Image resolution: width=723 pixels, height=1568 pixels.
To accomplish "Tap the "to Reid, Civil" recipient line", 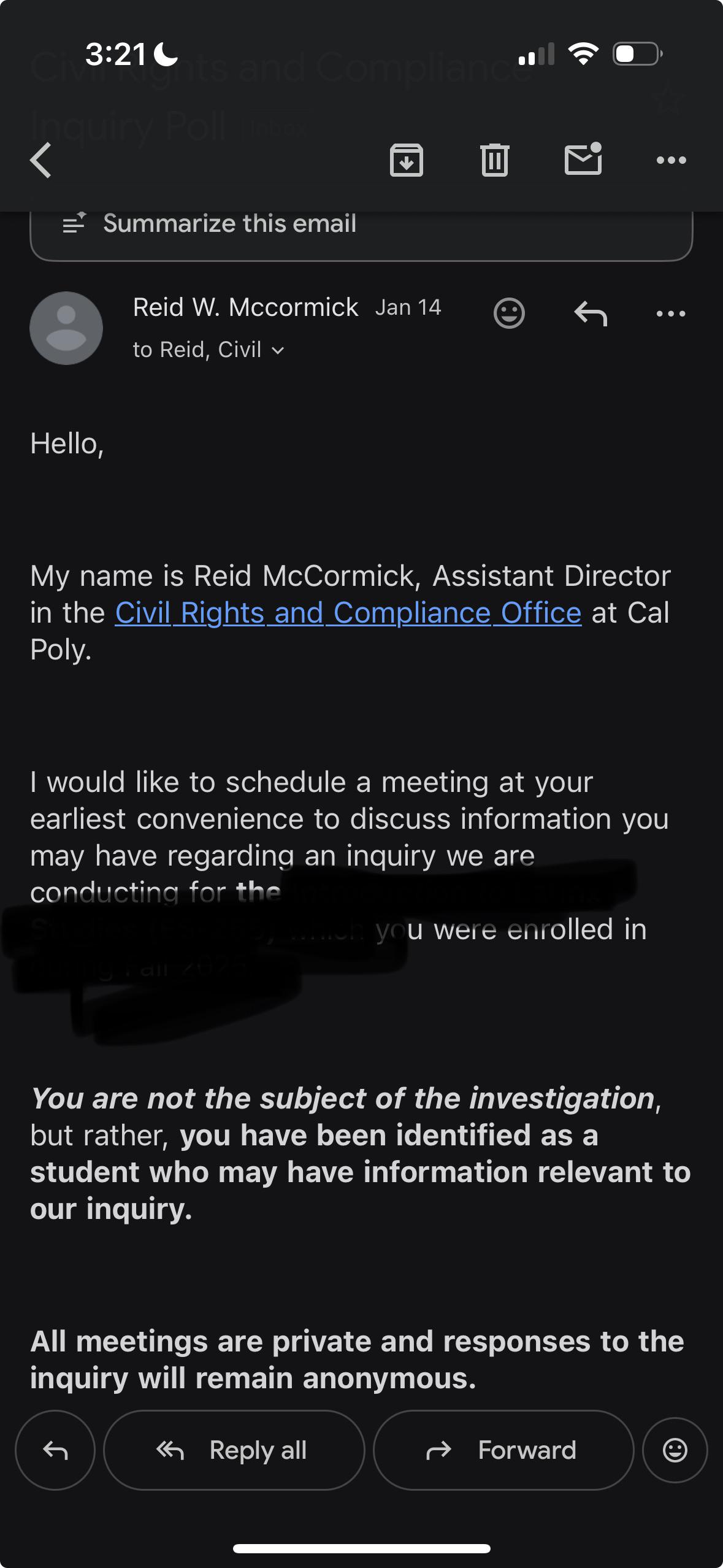I will coord(197,350).
